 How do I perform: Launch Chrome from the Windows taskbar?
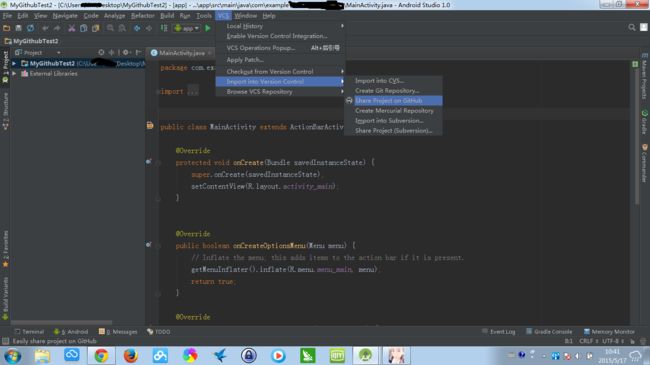coord(101,356)
